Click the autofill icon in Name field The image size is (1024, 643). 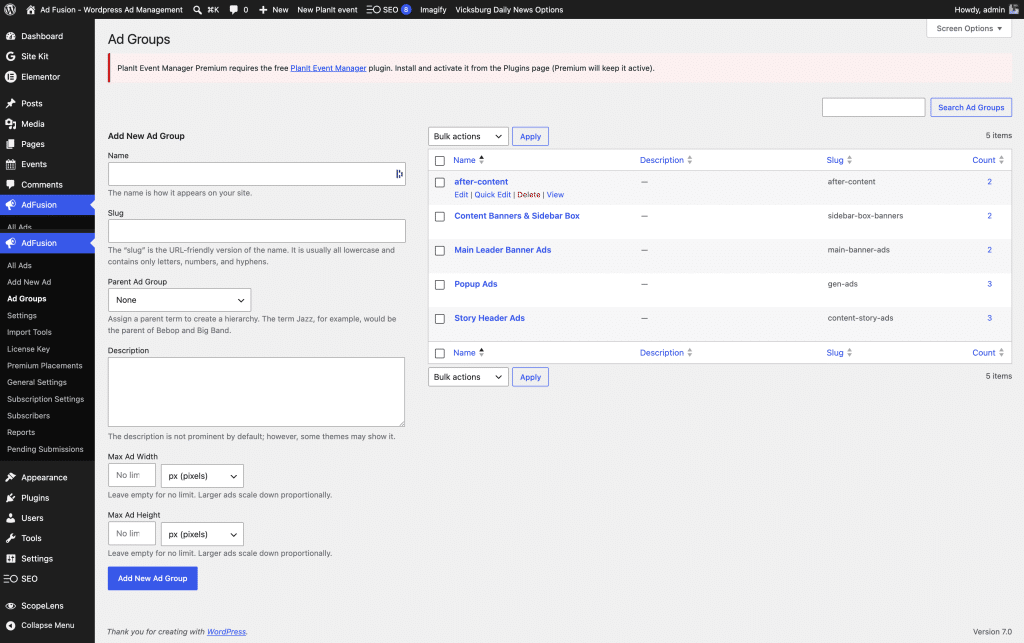coord(398,174)
